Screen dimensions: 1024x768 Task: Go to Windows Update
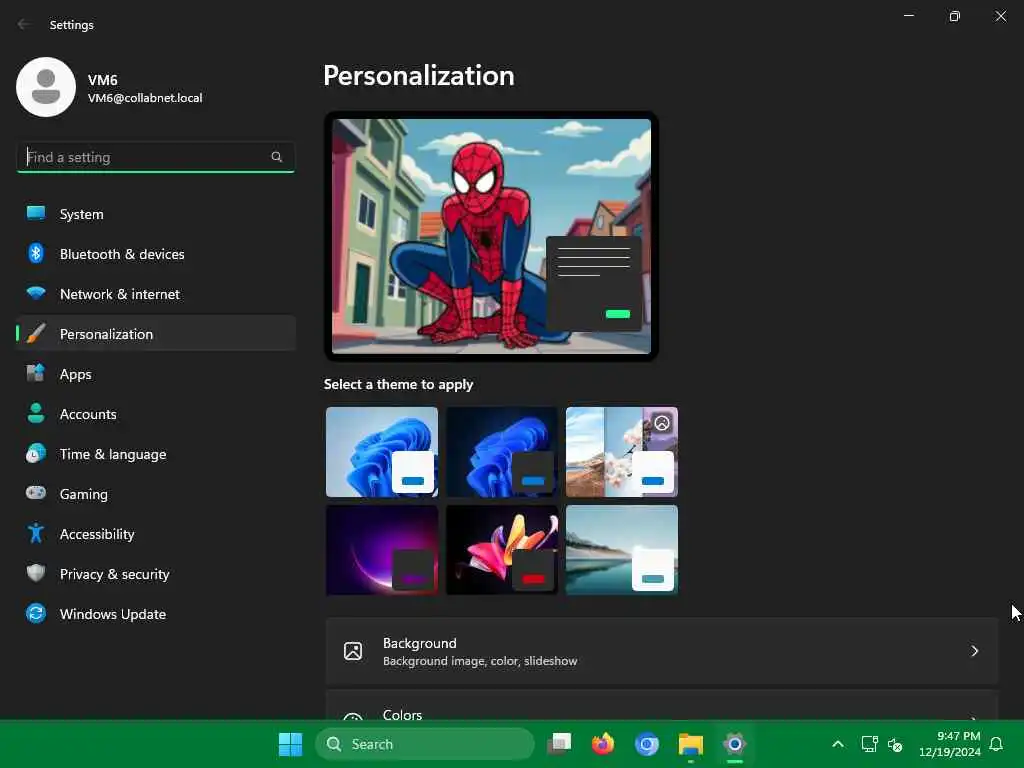[155, 613]
